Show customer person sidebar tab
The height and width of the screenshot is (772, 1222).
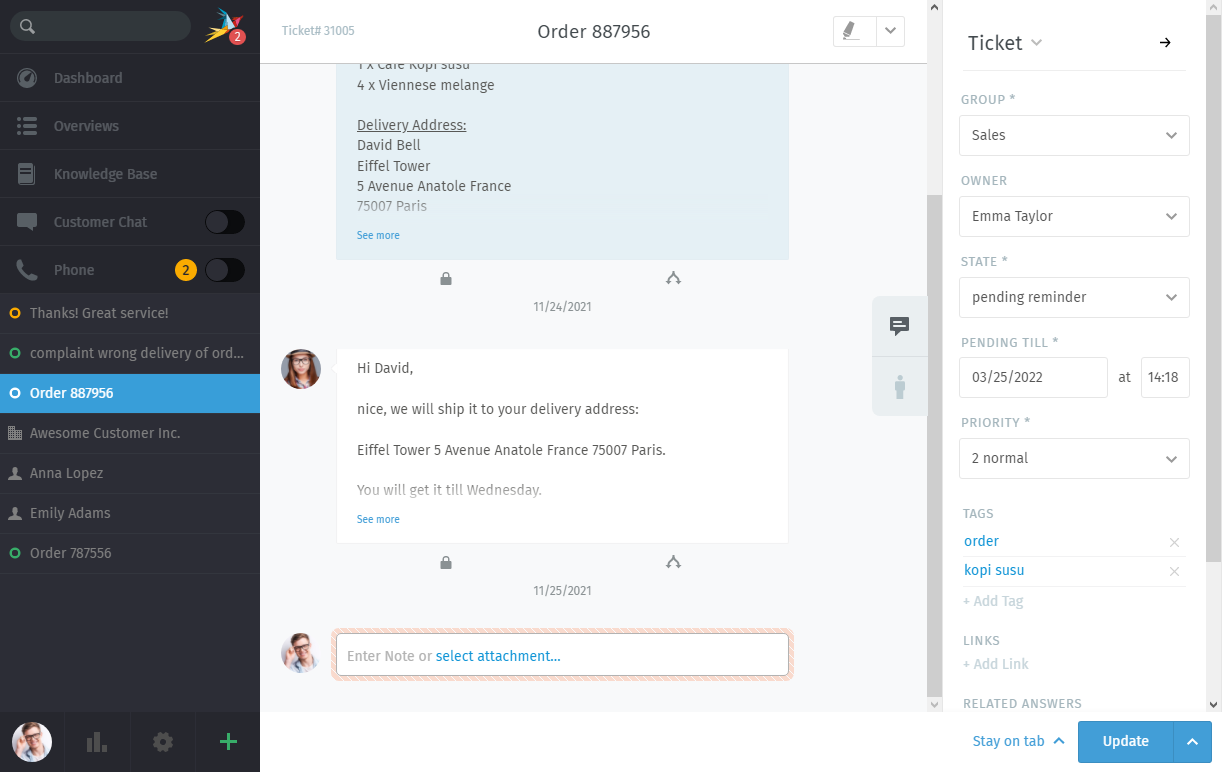click(900, 386)
